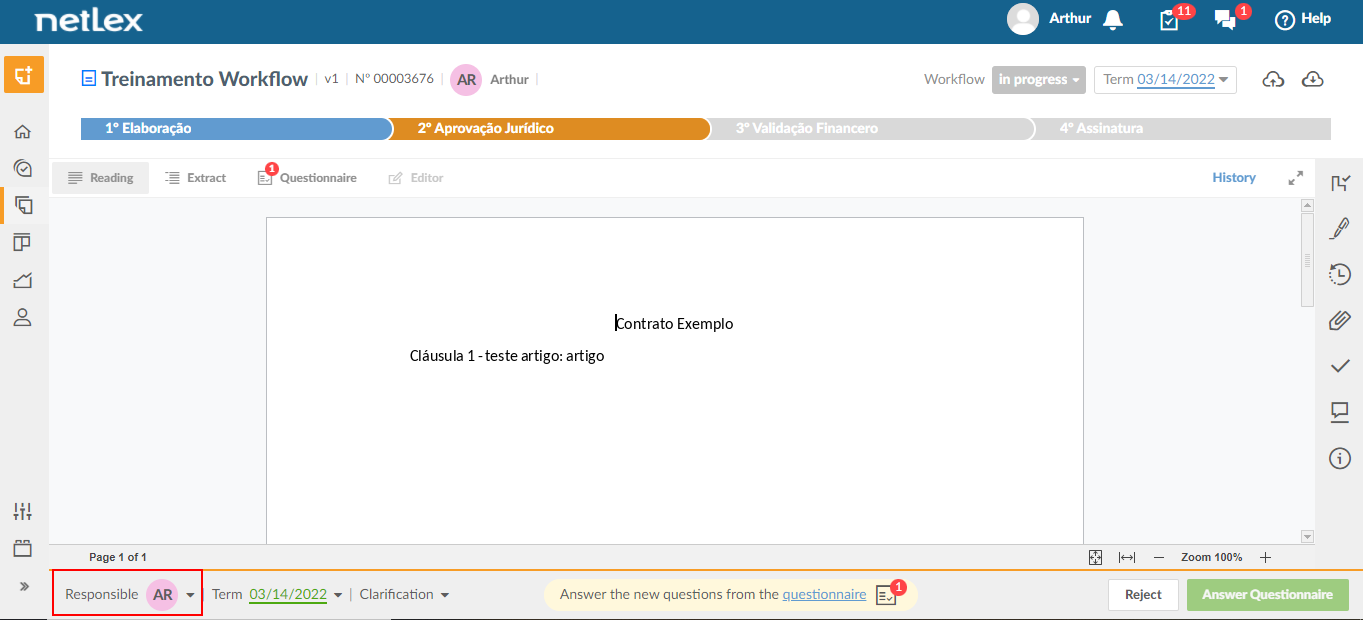Select the 4º Assinatura workflow stage
1363x620 pixels.
coord(1181,128)
